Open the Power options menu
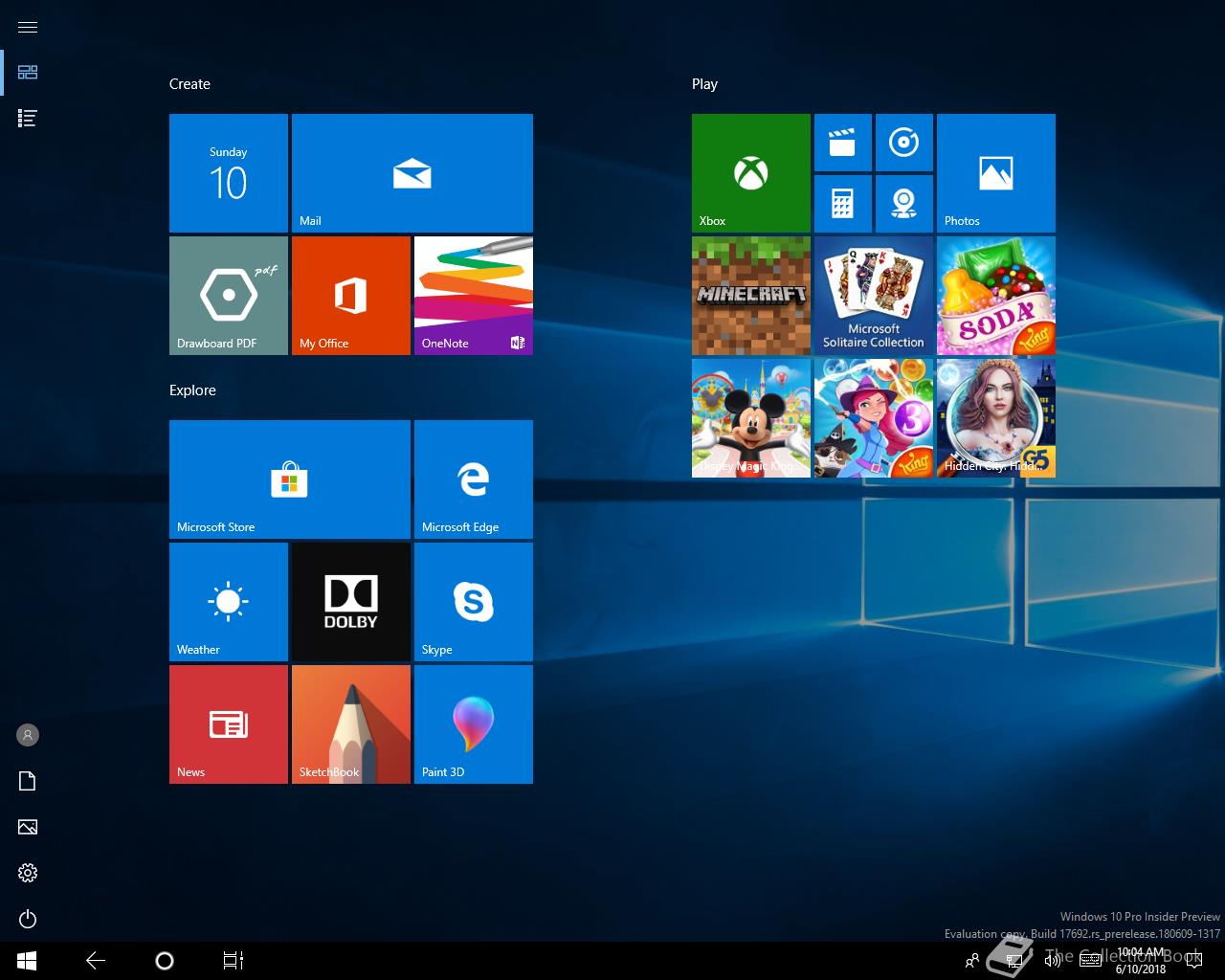 click(x=28, y=919)
